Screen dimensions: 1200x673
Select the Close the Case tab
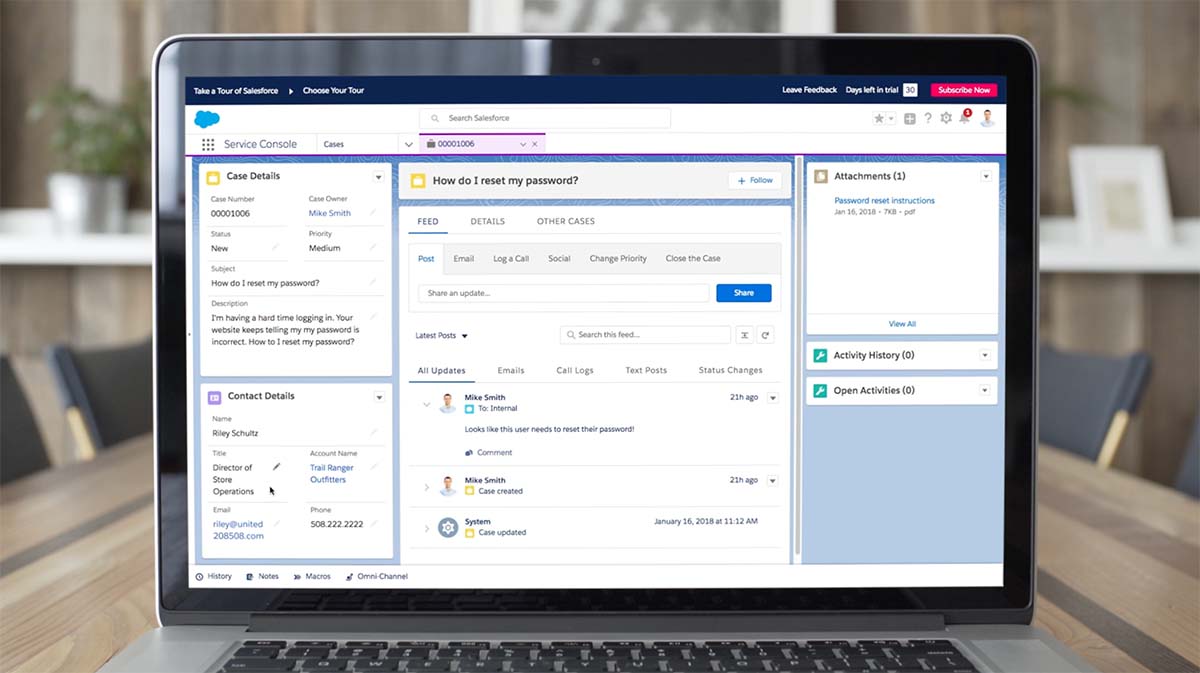(693, 258)
